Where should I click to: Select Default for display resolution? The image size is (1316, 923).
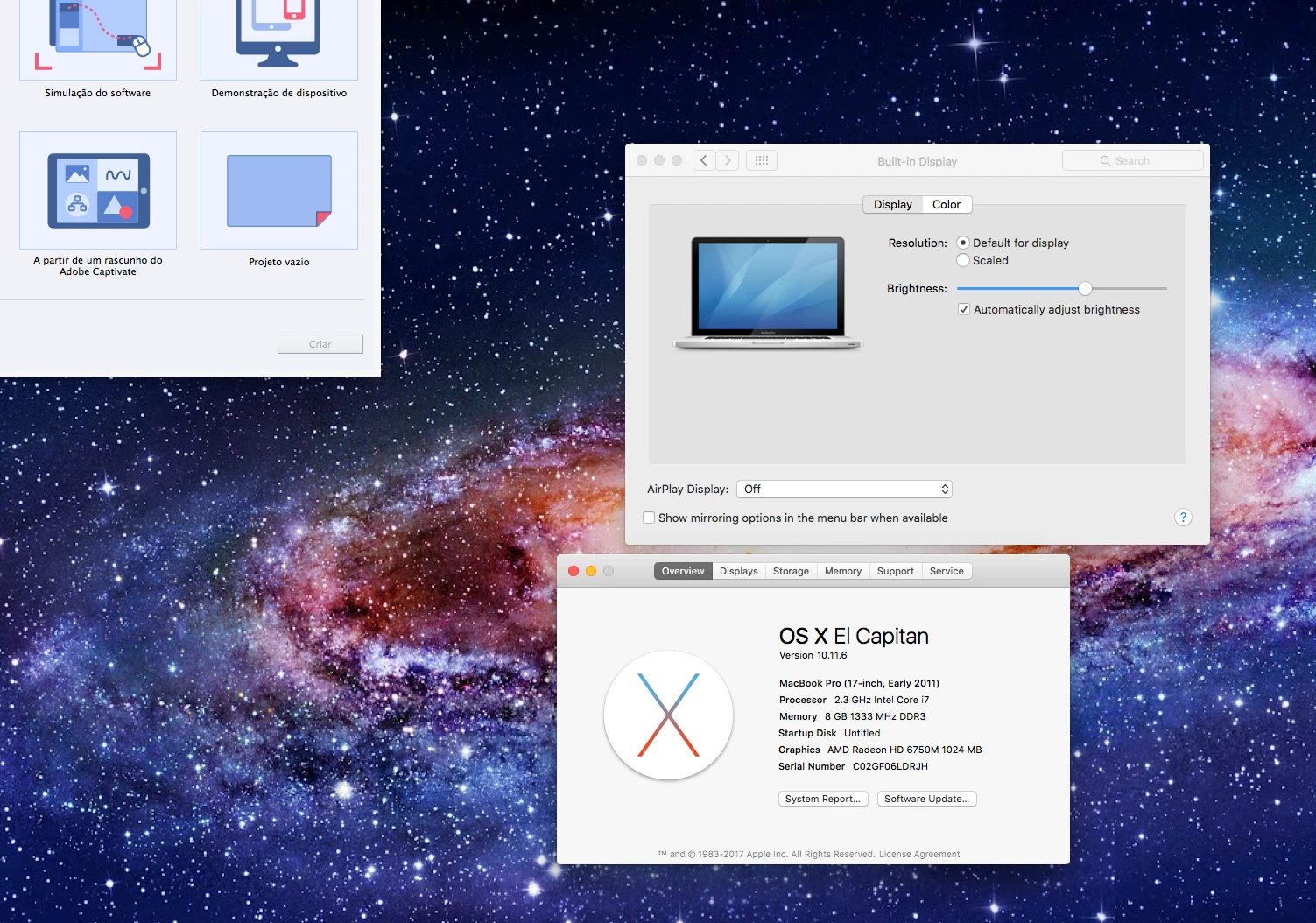[x=963, y=243]
